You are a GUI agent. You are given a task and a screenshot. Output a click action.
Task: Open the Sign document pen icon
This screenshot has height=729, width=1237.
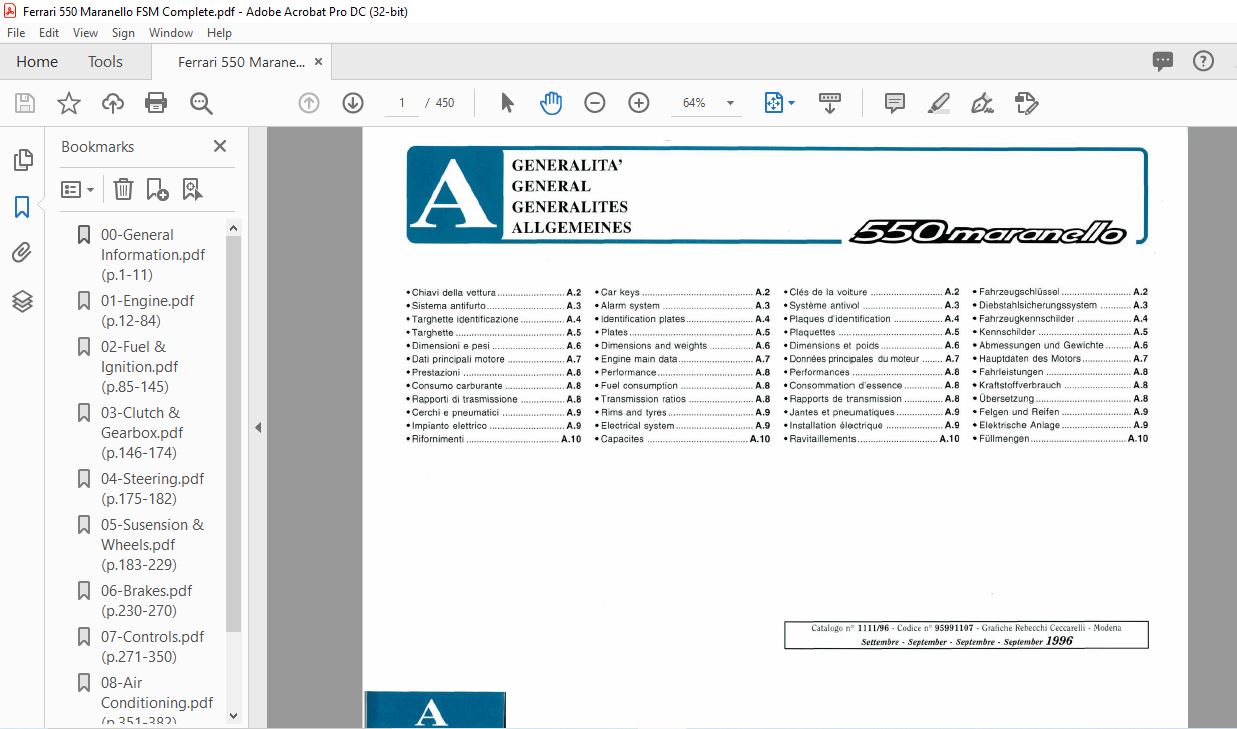(x=983, y=103)
